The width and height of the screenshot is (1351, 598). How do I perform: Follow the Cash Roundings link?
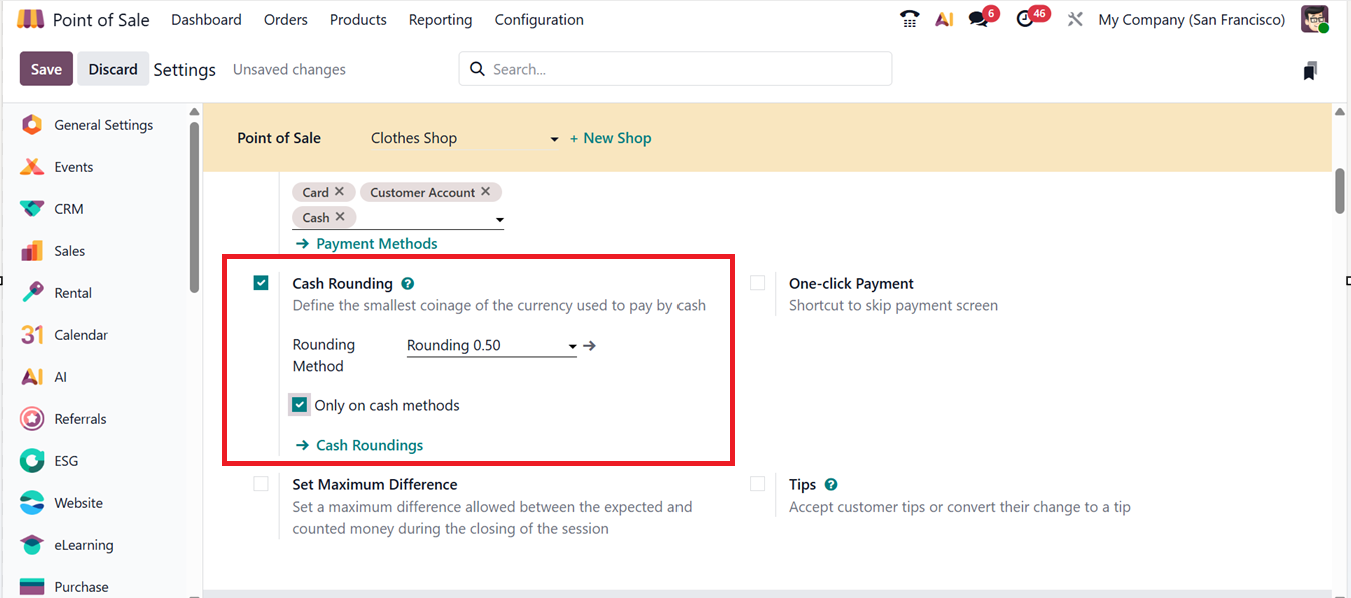coord(369,445)
